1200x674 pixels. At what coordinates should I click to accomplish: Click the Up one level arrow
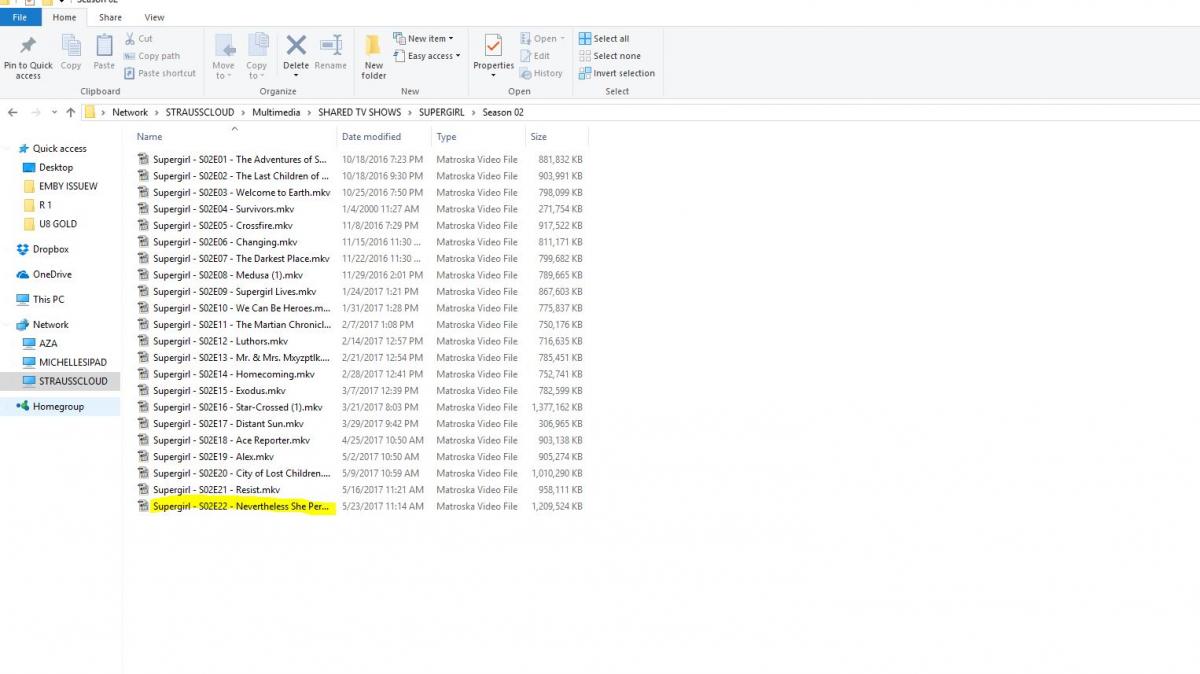point(71,112)
